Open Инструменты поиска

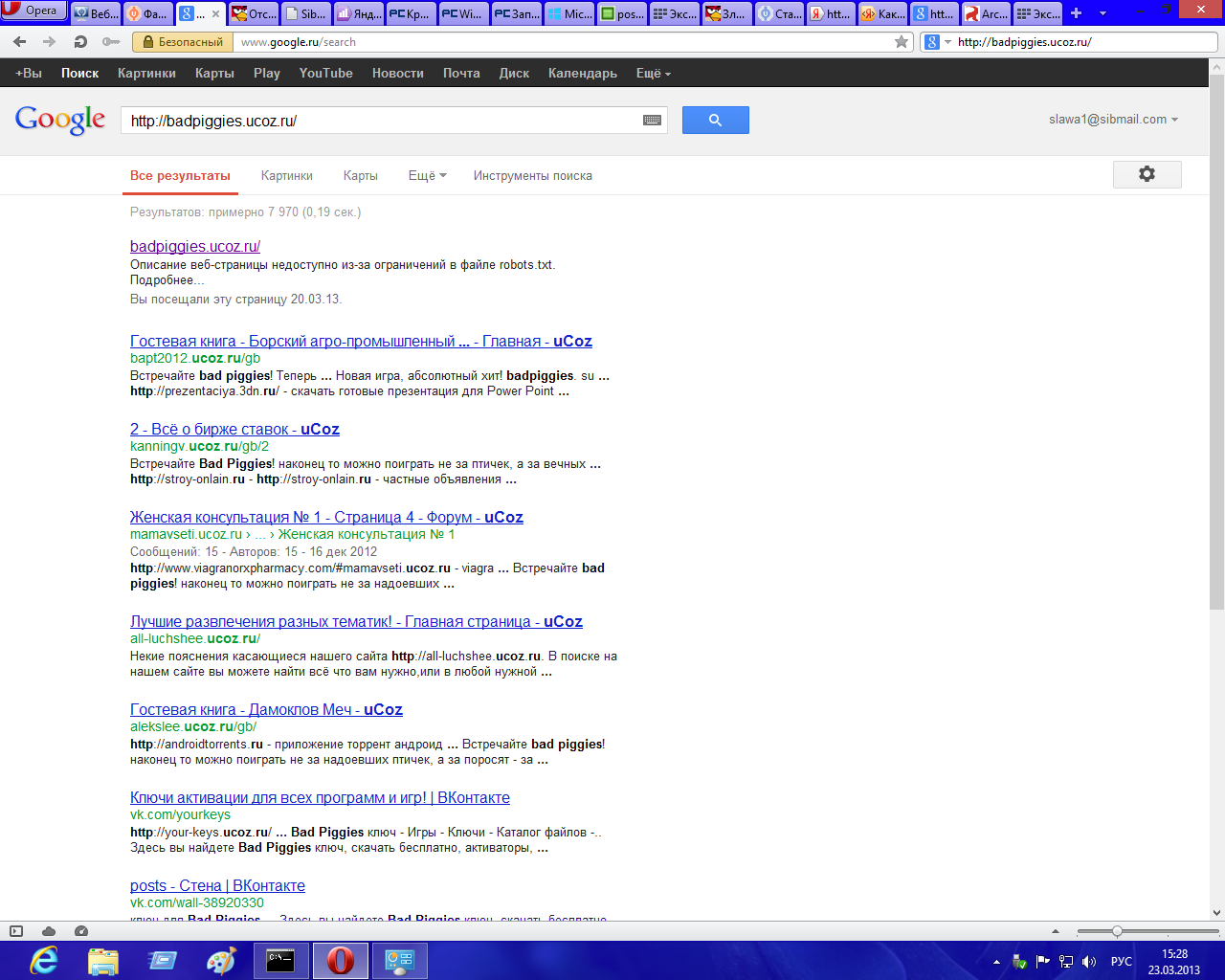coord(532,175)
